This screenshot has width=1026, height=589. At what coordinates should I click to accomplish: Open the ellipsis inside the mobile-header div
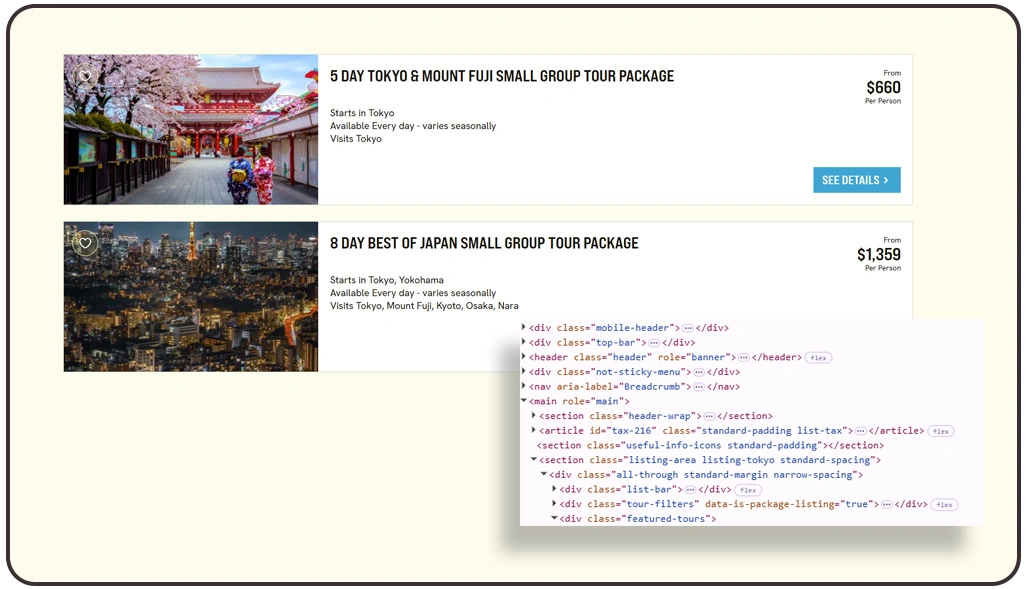(687, 328)
